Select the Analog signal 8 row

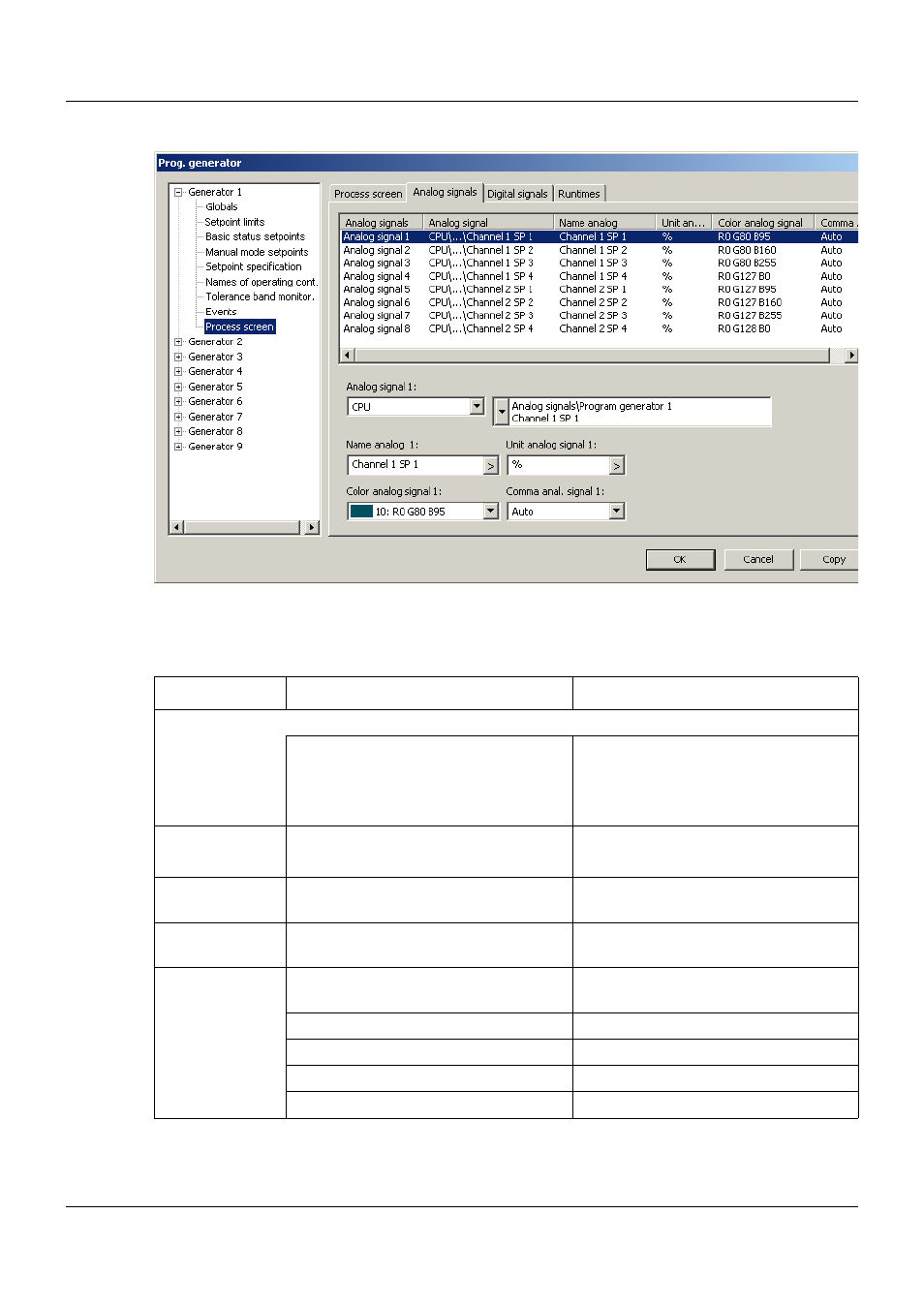599,328
